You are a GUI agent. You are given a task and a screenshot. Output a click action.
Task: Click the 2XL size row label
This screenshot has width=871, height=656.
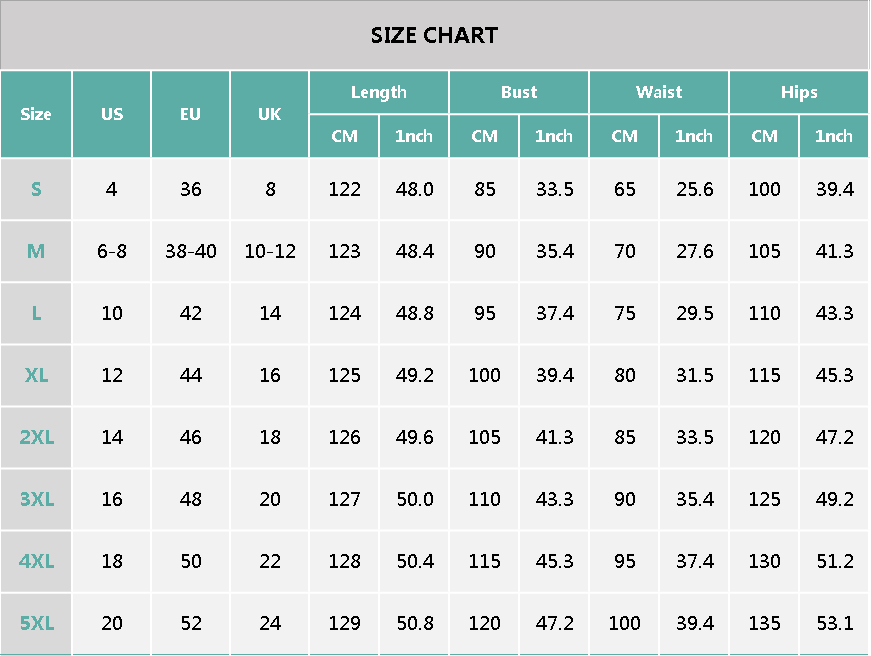[x=36, y=437]
